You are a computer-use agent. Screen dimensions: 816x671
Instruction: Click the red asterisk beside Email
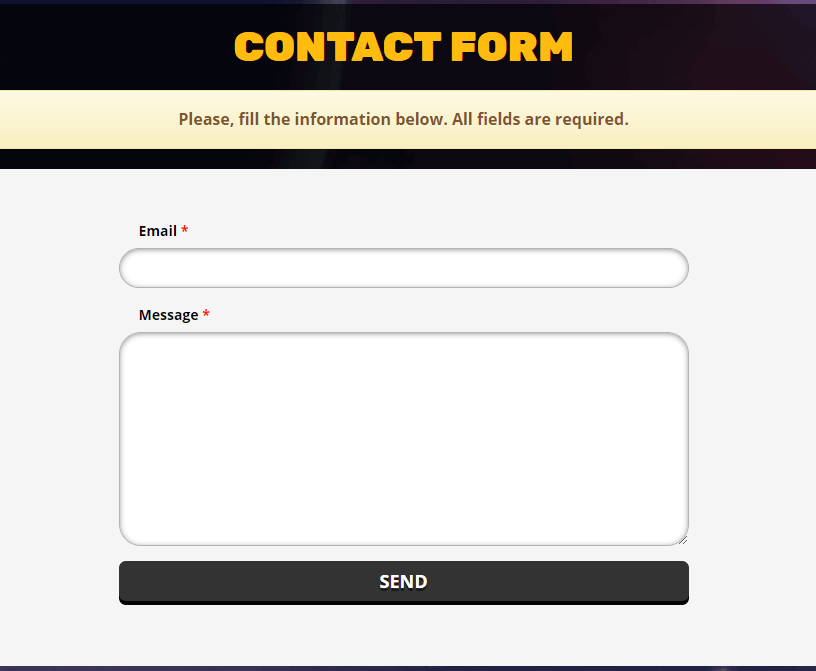click(185, 231)
